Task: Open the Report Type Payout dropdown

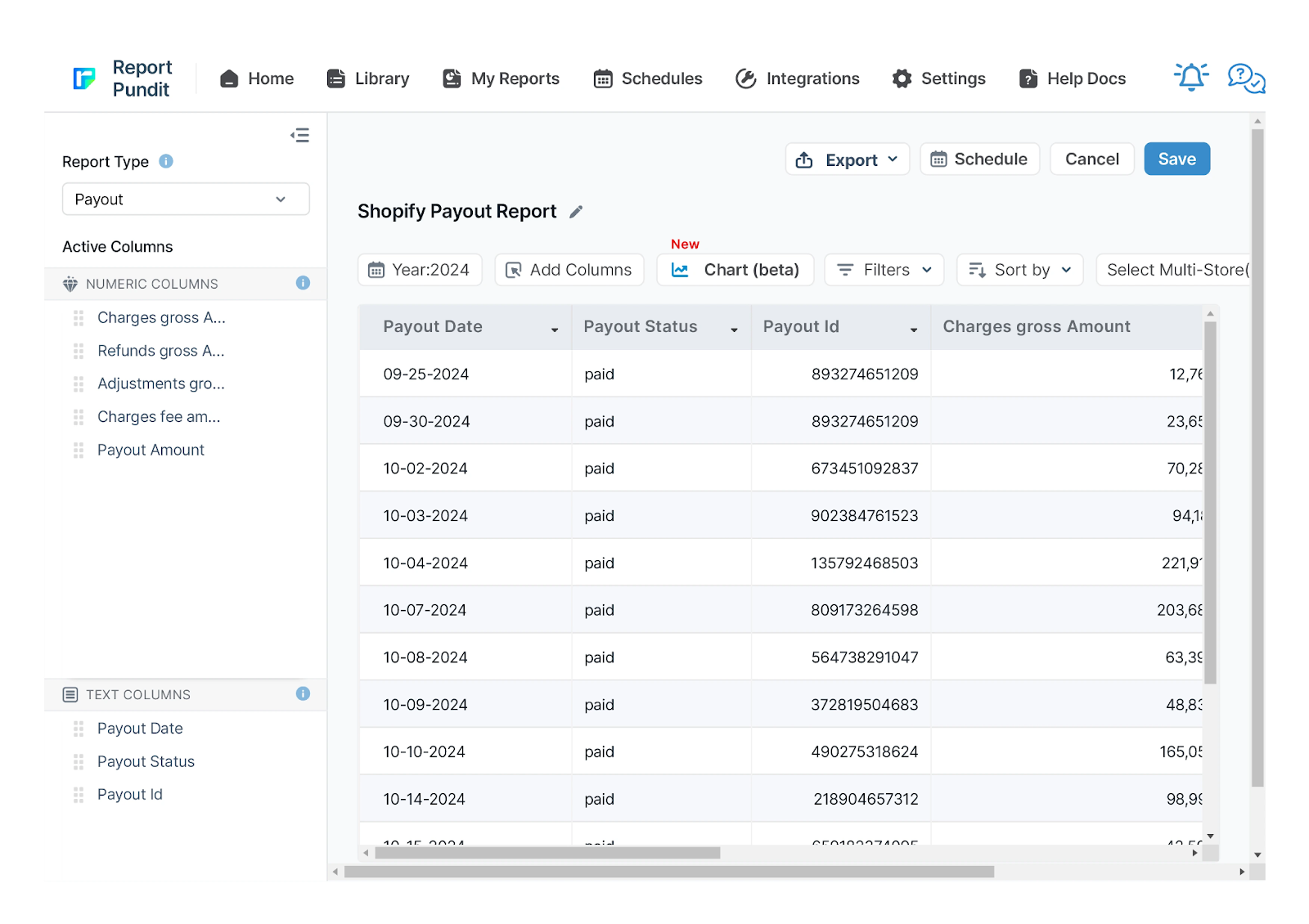Action: pos(186,199)
